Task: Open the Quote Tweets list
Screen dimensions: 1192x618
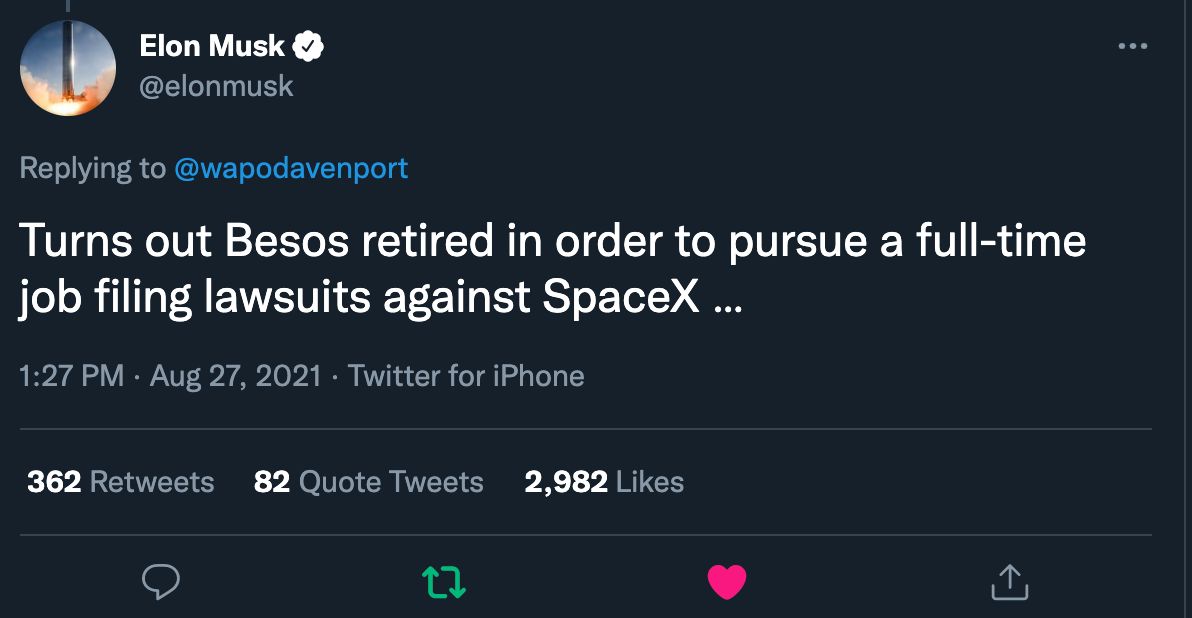Action: pyautogui.click(x=369, y=482)
